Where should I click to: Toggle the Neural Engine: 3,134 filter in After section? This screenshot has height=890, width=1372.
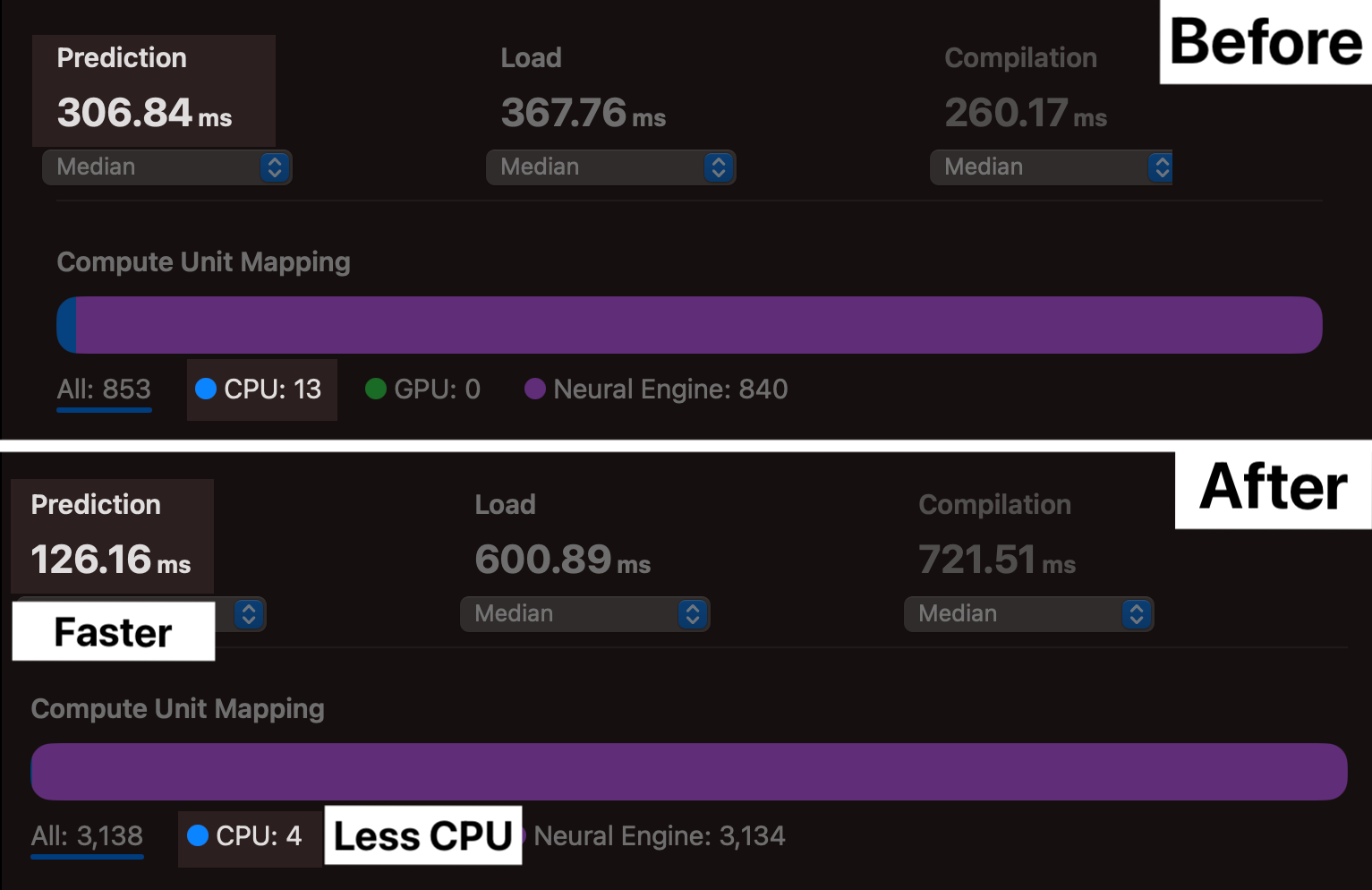(x=660, y=835)
